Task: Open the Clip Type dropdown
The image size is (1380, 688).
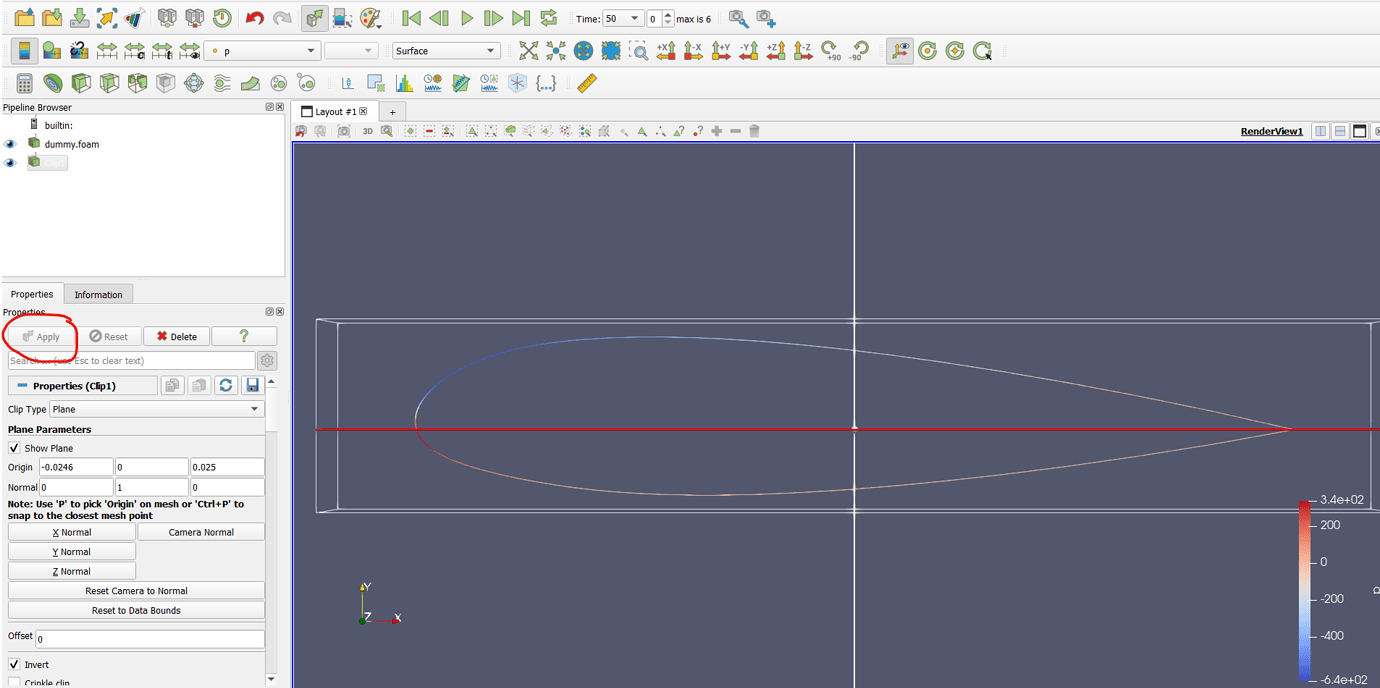Action: tap(155, 408)
